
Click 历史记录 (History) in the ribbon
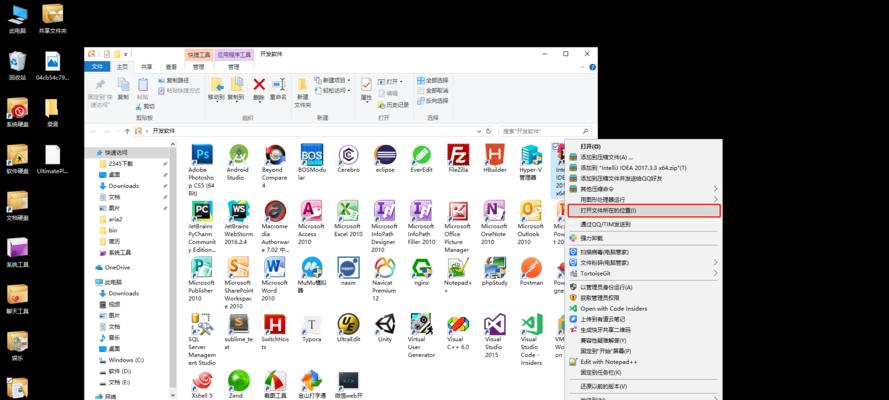393,105
